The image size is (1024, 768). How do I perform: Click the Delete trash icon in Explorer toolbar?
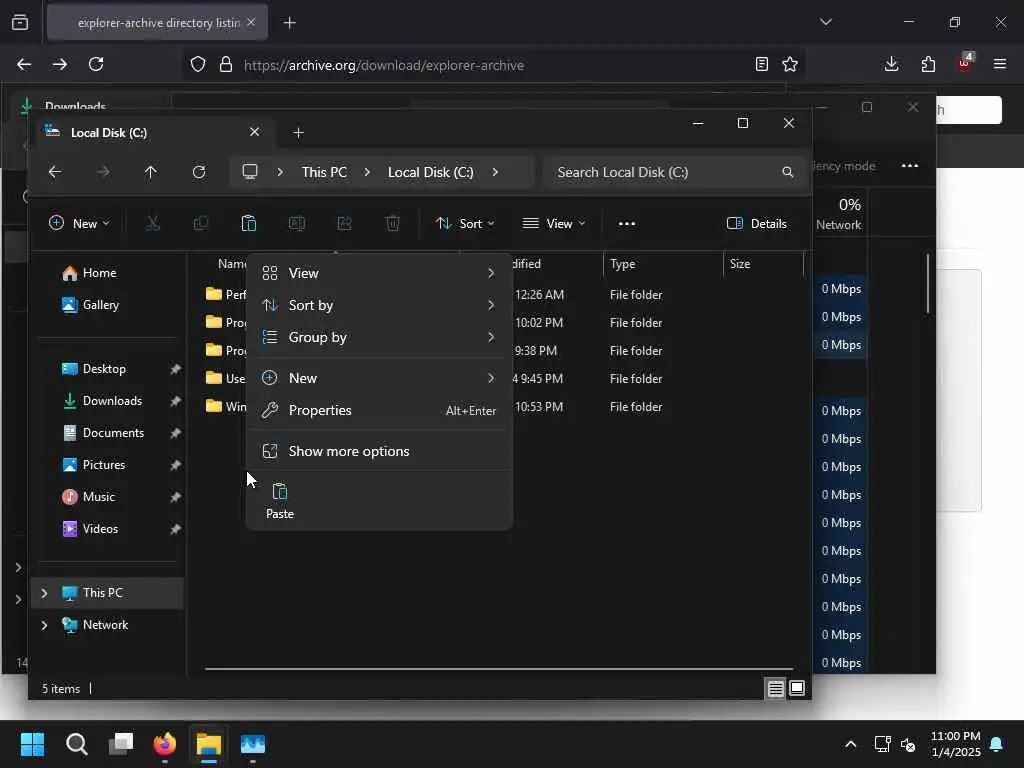pyautogui.click(x=392, y=223)
